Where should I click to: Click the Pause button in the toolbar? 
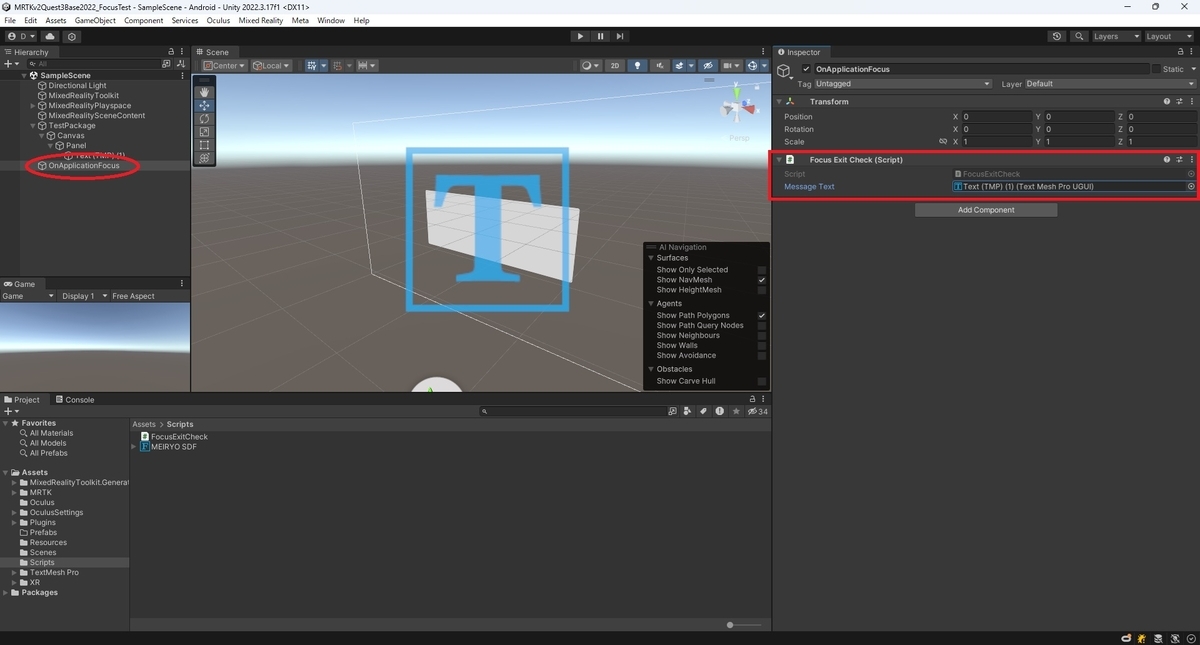(600, 36)
